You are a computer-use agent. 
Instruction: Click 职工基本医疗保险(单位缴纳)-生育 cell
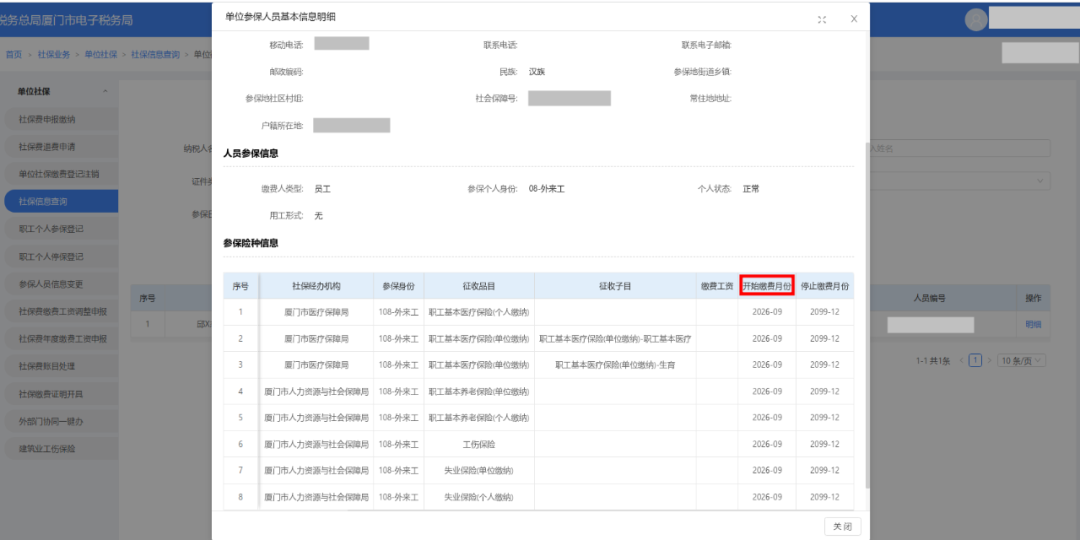tap(615, 365)
